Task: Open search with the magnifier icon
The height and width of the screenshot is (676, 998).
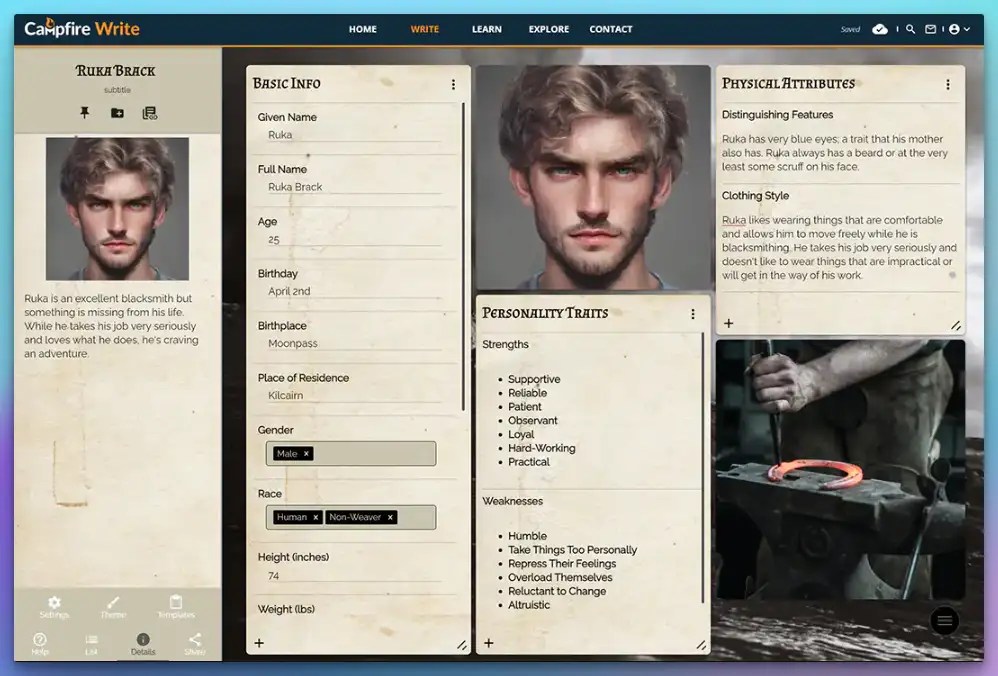Action: [911, 29]
